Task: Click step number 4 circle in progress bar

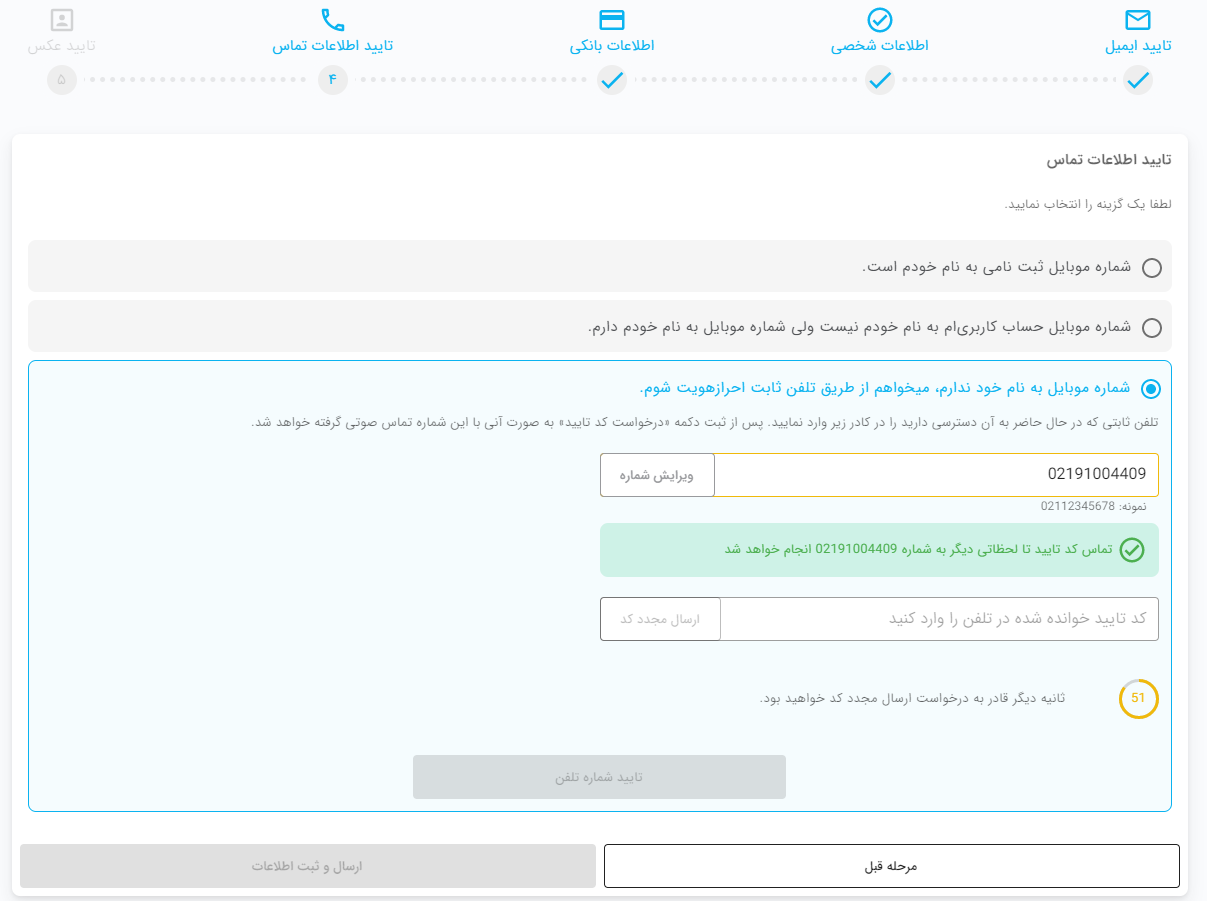Action: click(332, 80)
